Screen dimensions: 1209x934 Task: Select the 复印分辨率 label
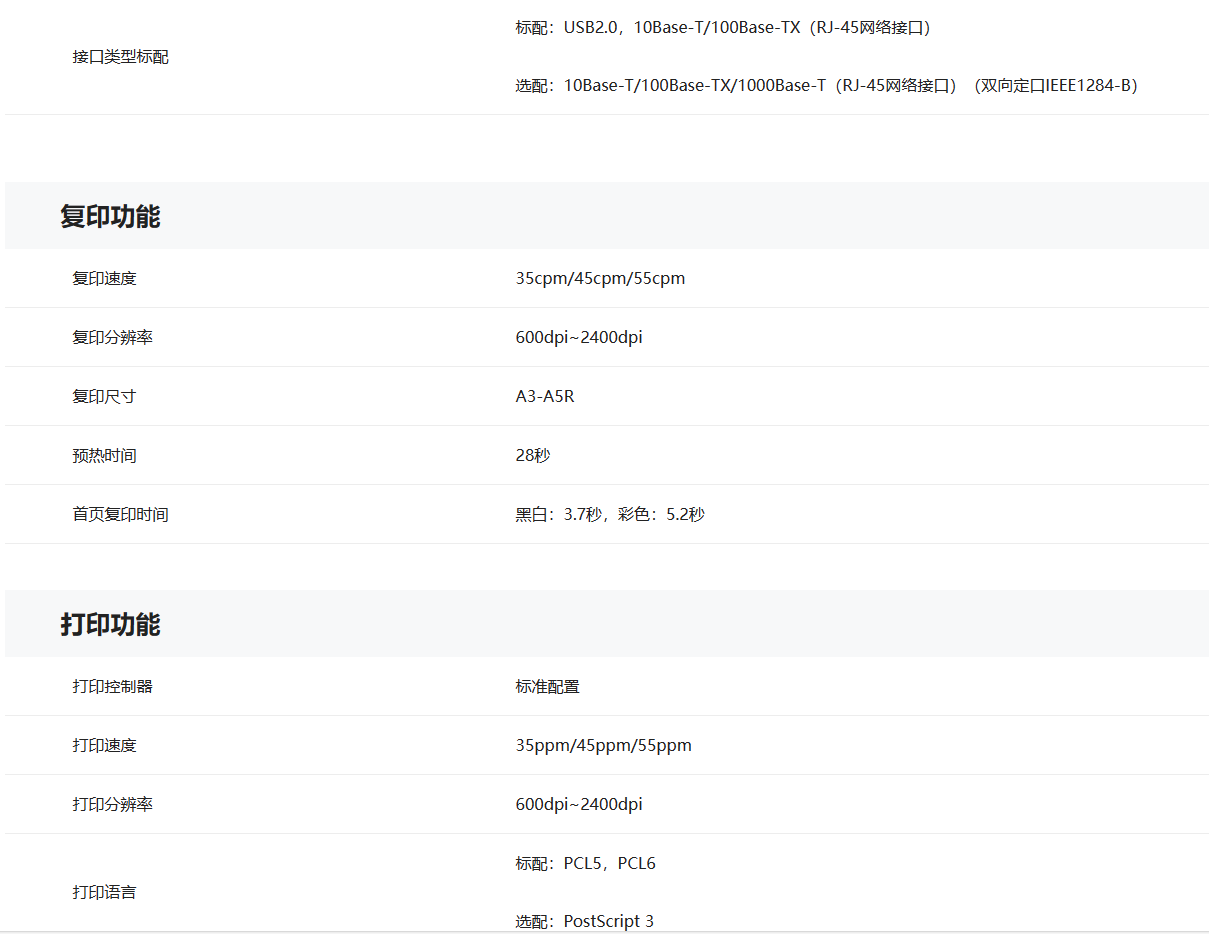(112, 337)
